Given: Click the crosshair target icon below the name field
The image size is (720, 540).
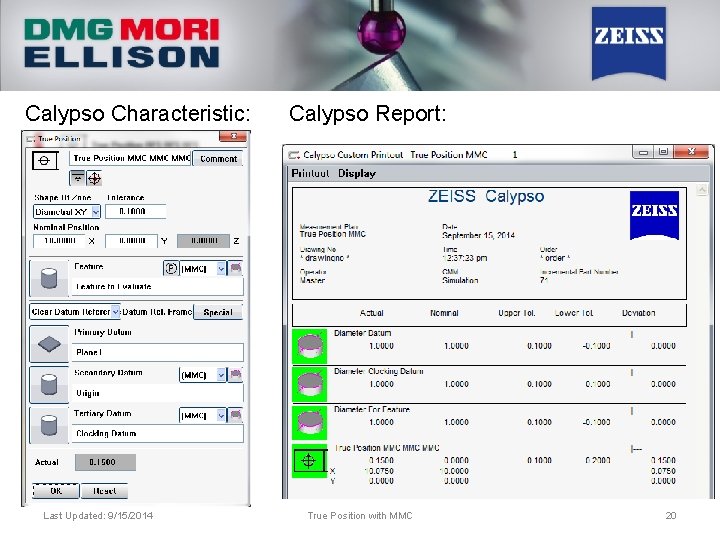Looking at the screenshot, I should pos(94,178).
